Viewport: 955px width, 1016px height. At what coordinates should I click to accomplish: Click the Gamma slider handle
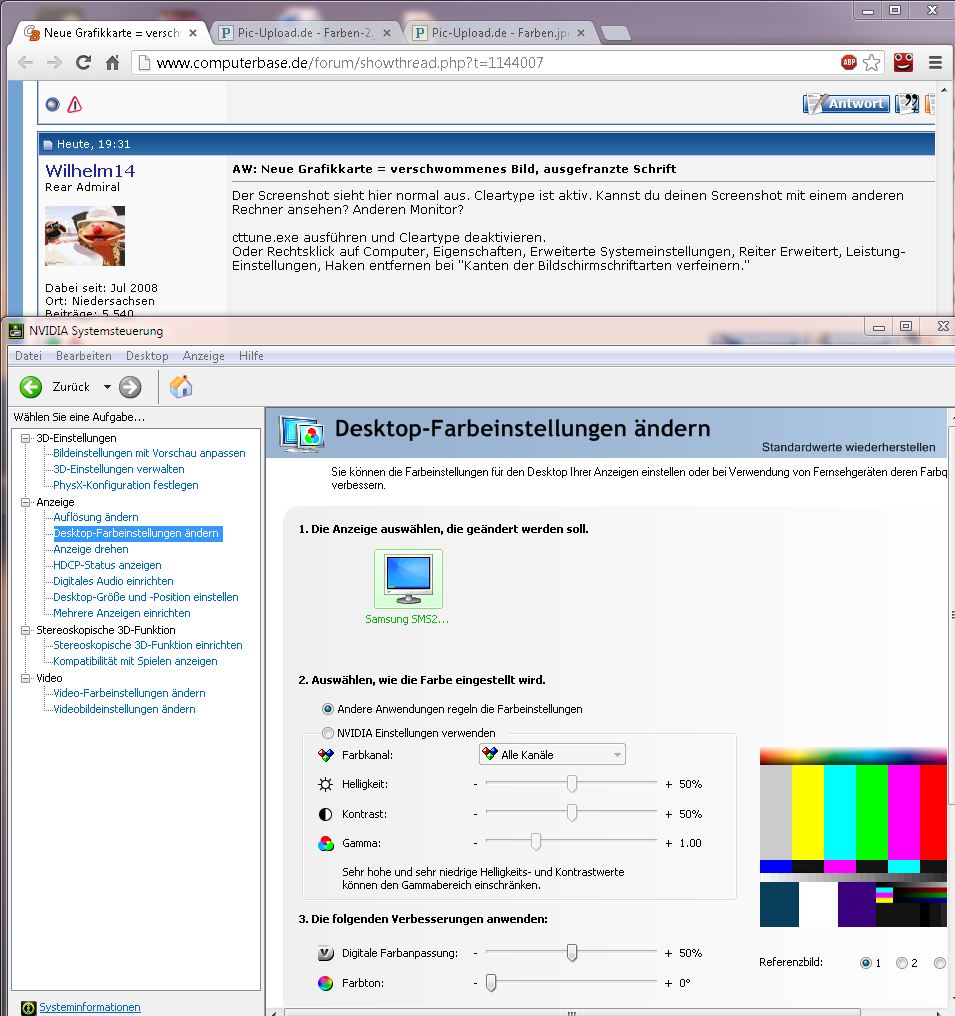[536, 842]
